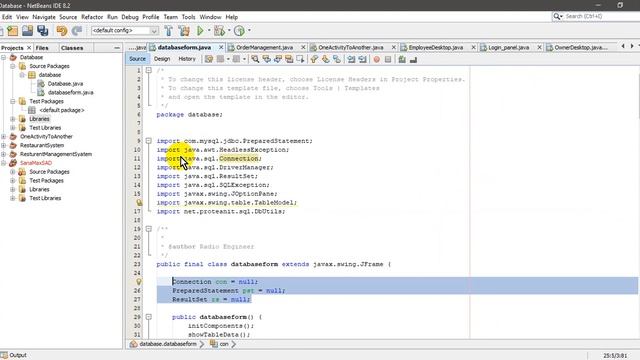Viewport: 640px width, 360px height.
Task: Minimize the Projects window group
Action: click(117, 48)
